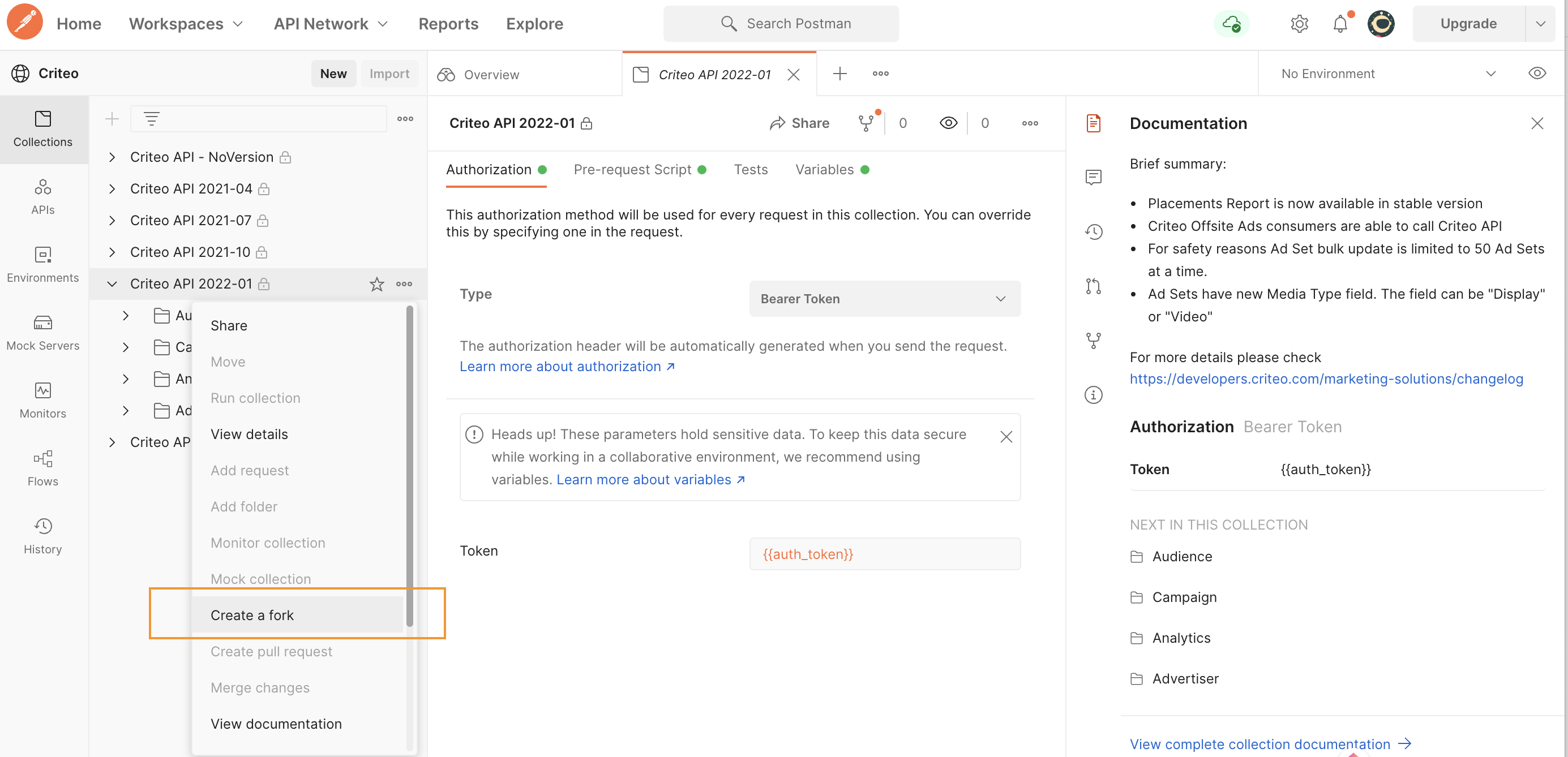The image size is (1568, 757).
Task: Open the Forks icon in right sidebar
Action: [x=1093, y=340]
